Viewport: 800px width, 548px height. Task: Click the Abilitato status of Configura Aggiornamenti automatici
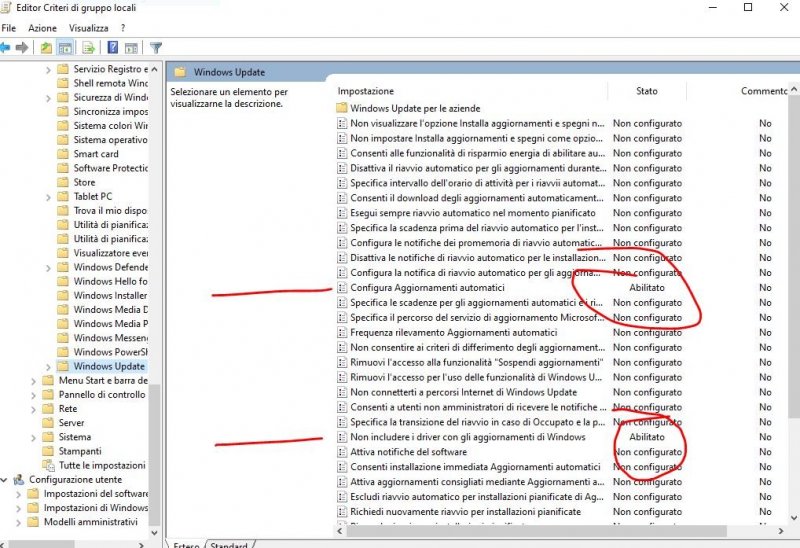click(x=647, y=288)
